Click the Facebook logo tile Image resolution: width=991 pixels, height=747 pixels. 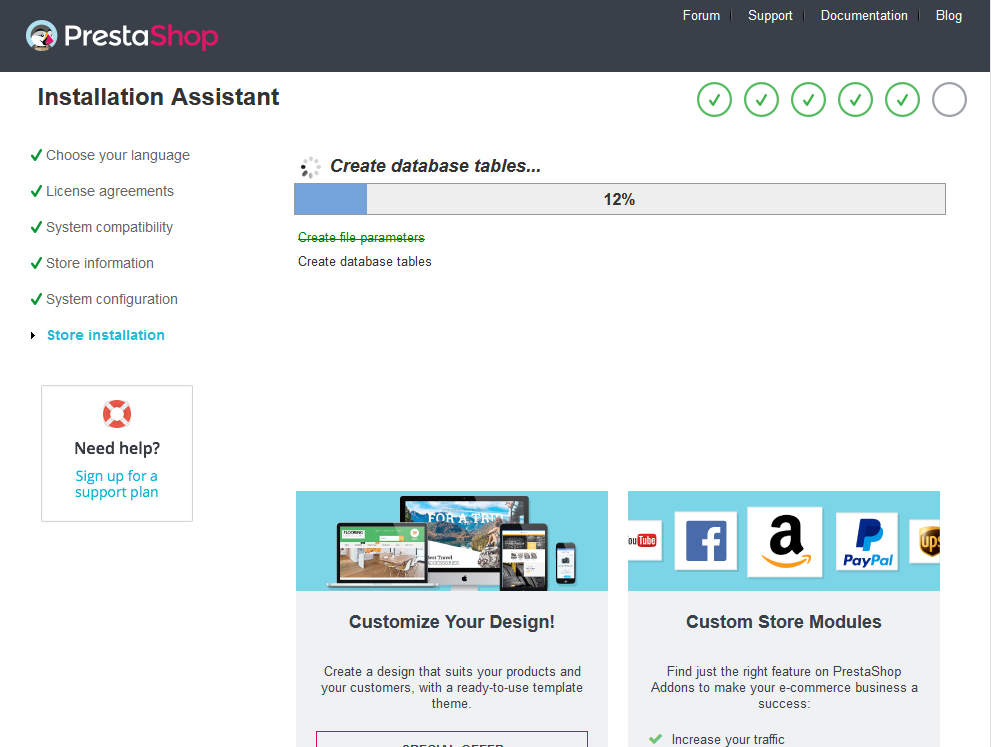[706, 541]
